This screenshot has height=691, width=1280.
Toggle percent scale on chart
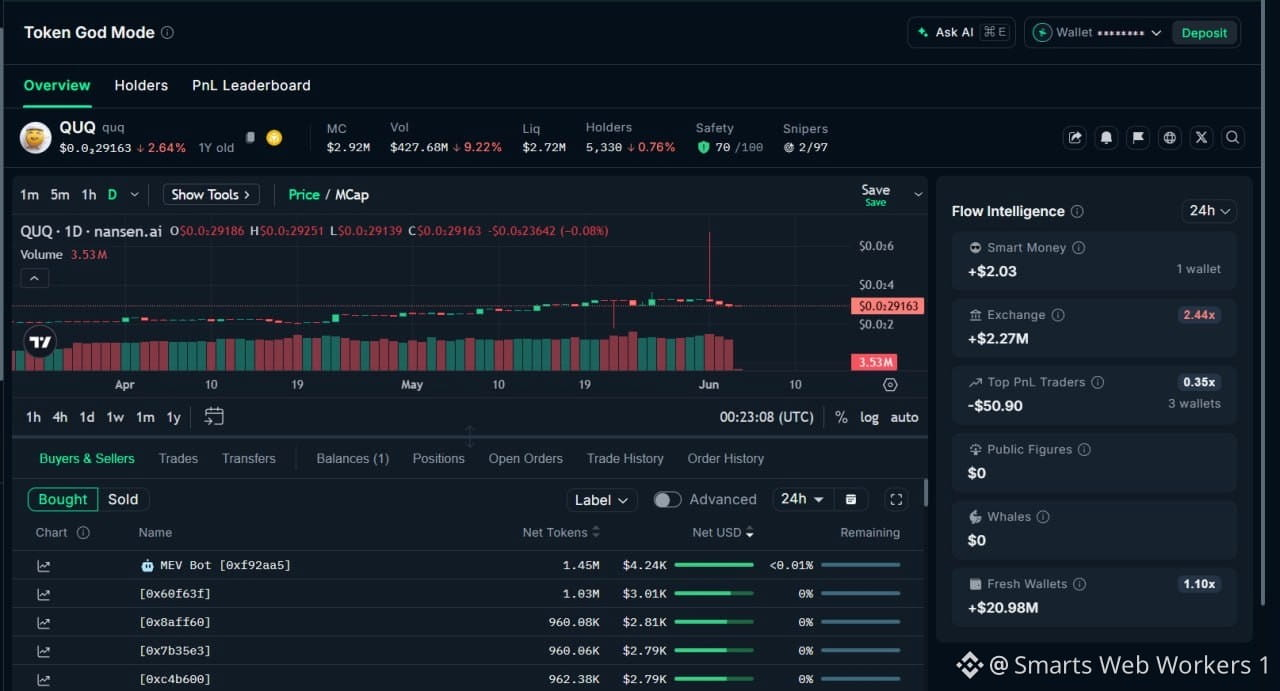pyautogui.click(x=841, y=417)
